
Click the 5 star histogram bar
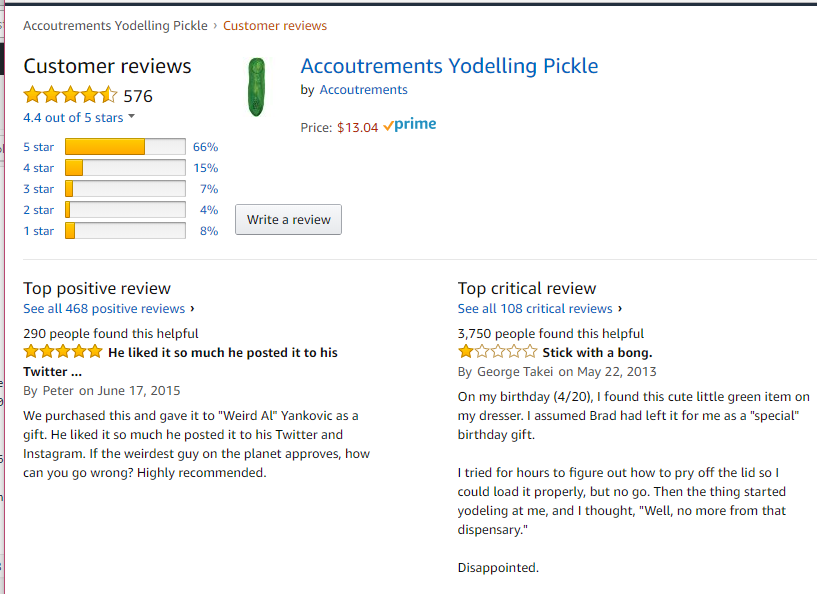pos(125,147)
